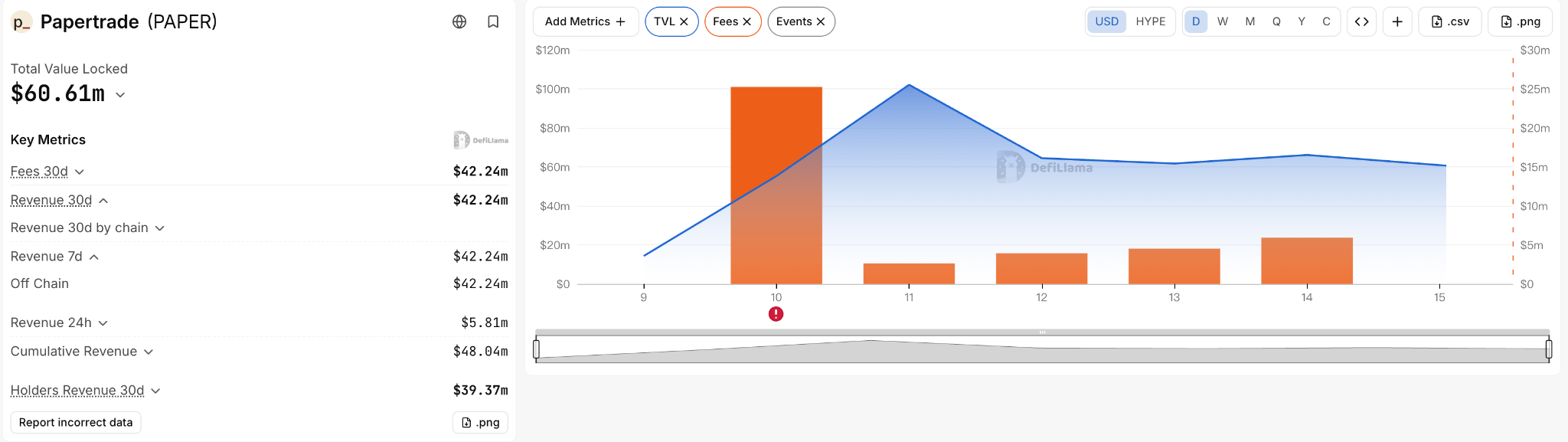Click the red event alert marker
1568x442 pixels.
[x=776, y=314]
